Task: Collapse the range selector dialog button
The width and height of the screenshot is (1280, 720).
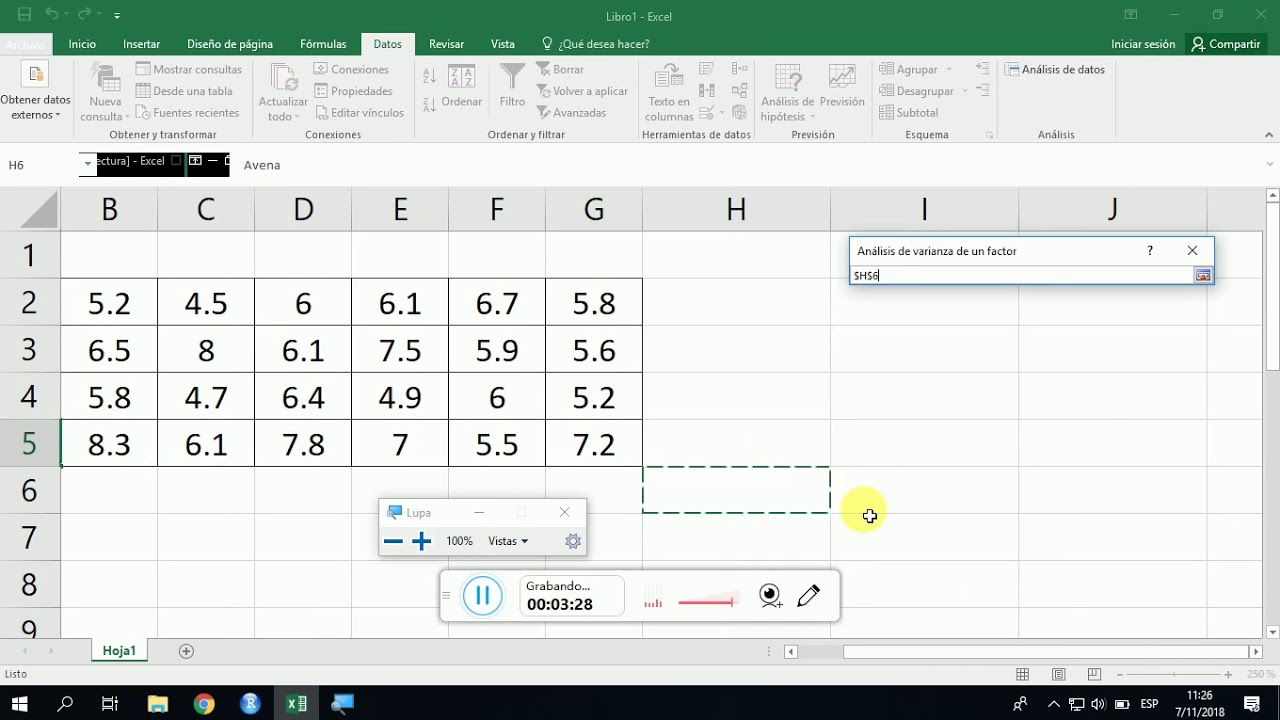Action: pos(1203,275)
